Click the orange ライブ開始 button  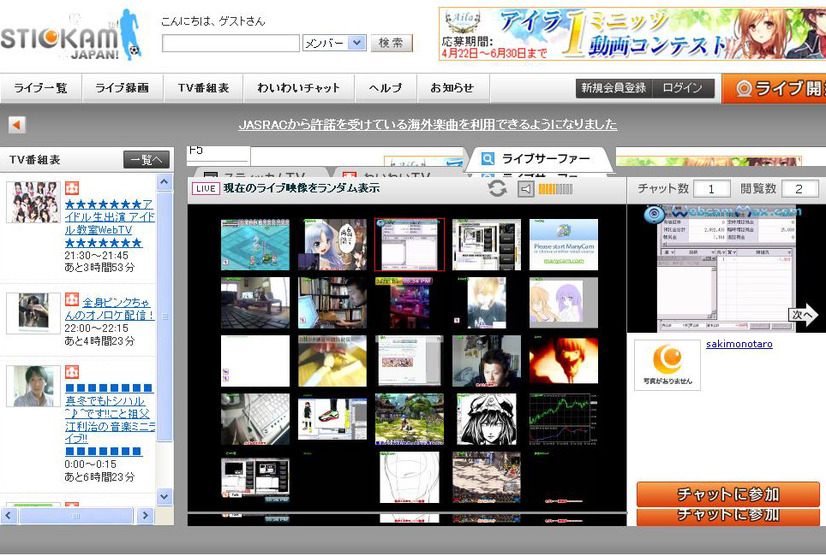[x=774, y=88]
